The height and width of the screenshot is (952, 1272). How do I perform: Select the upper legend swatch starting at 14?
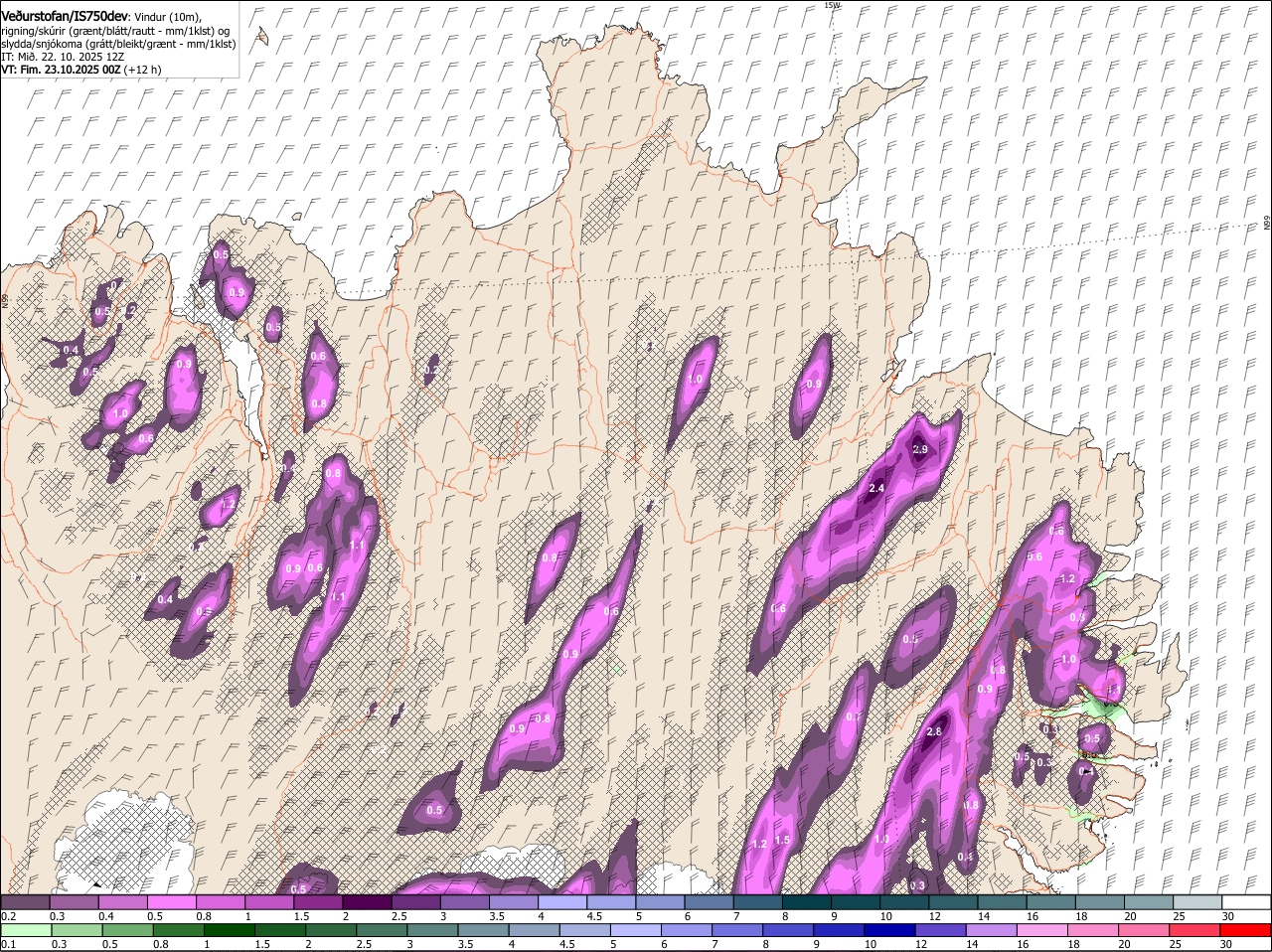click(1002, 902)
